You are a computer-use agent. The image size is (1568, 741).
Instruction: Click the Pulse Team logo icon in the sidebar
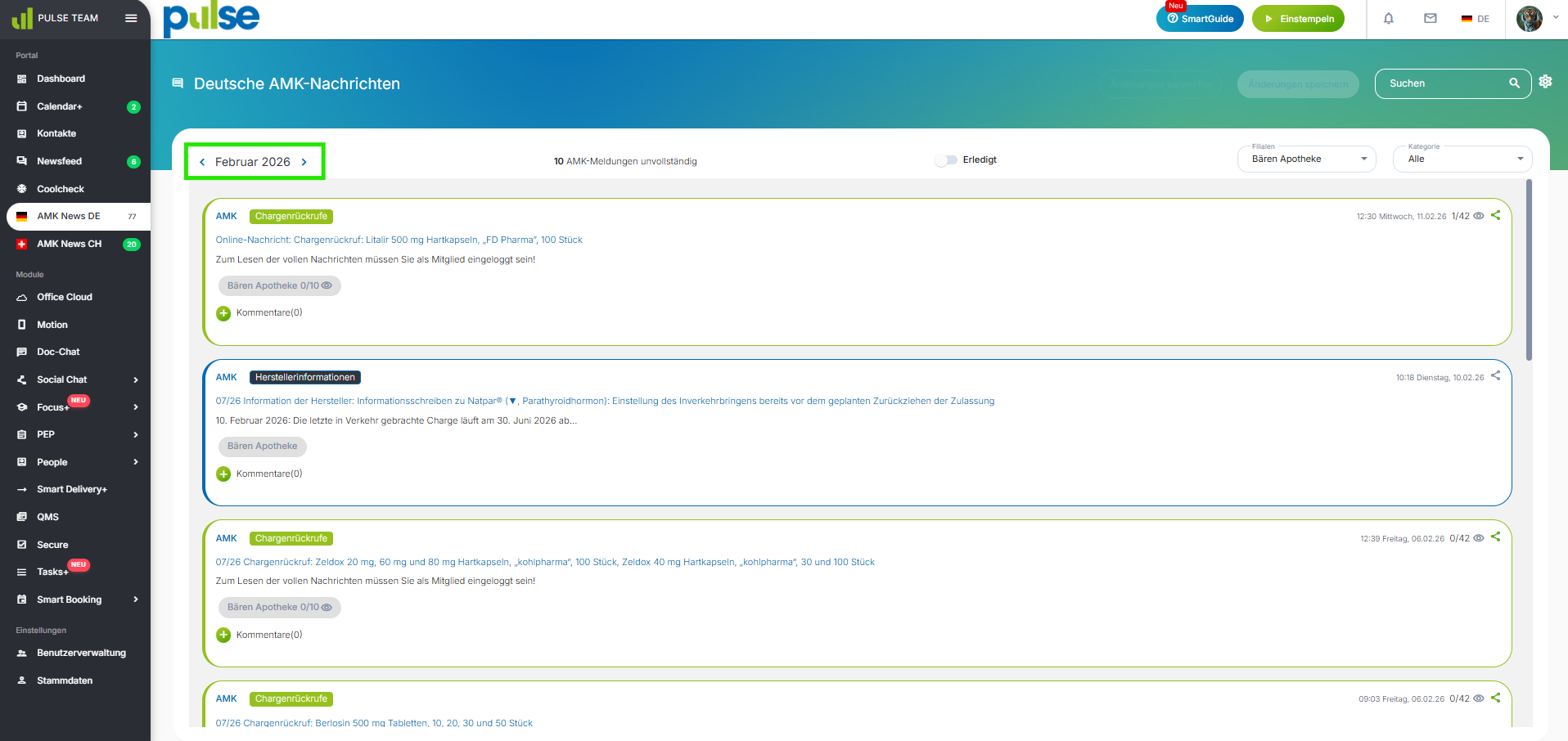[22, 18]
